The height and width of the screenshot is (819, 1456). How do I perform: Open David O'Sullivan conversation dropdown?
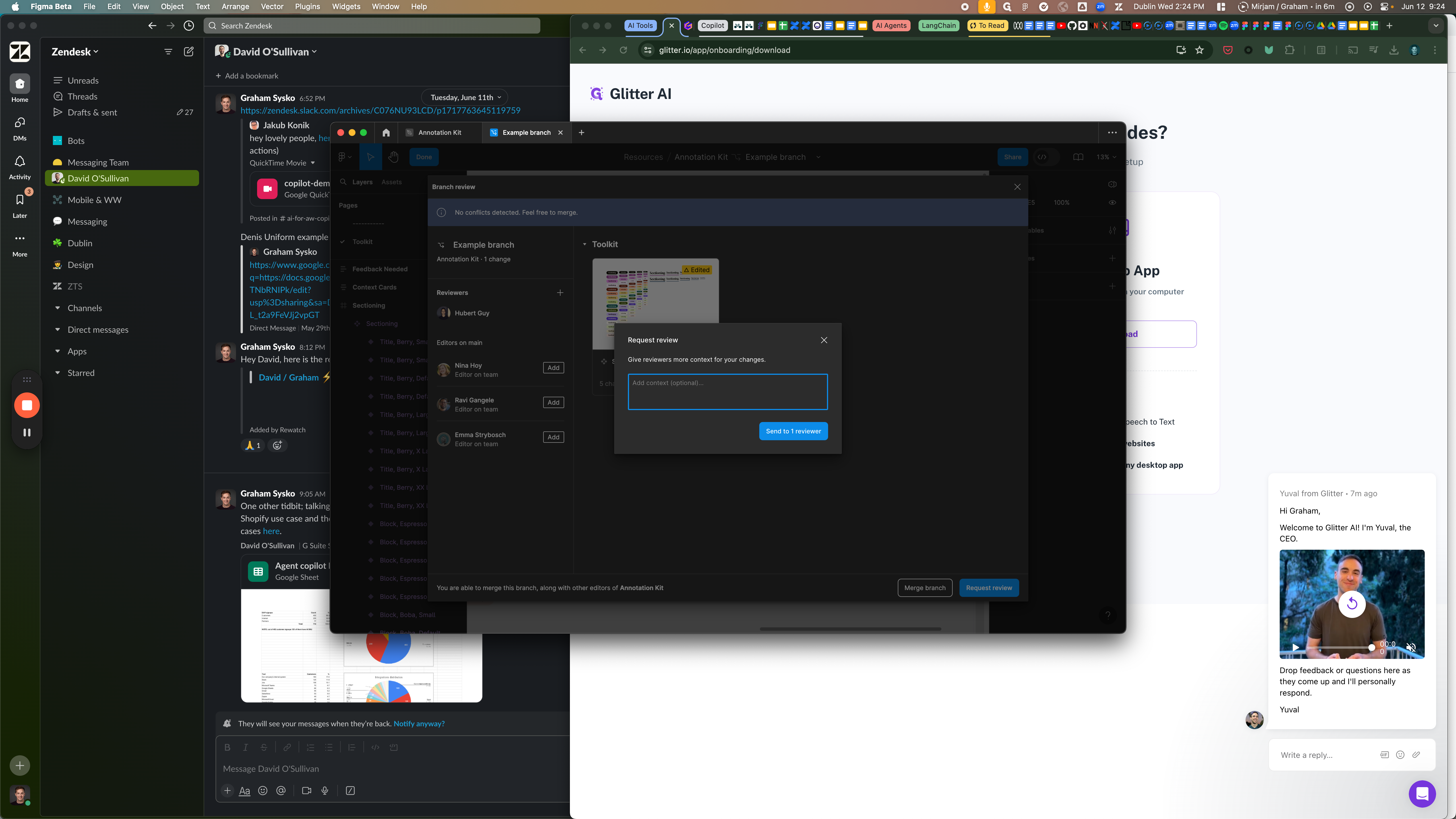[275, 51]
